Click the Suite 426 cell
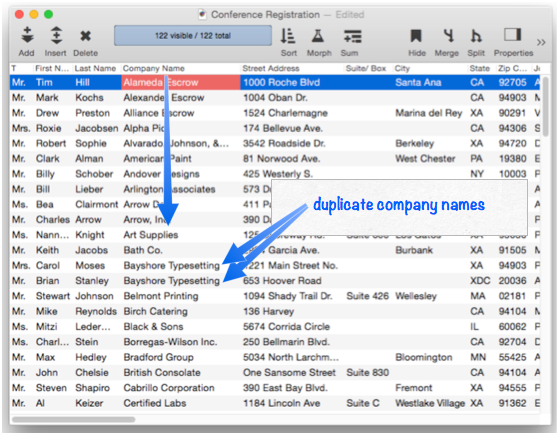Screen dimensions: 559x435 [367, 296]
